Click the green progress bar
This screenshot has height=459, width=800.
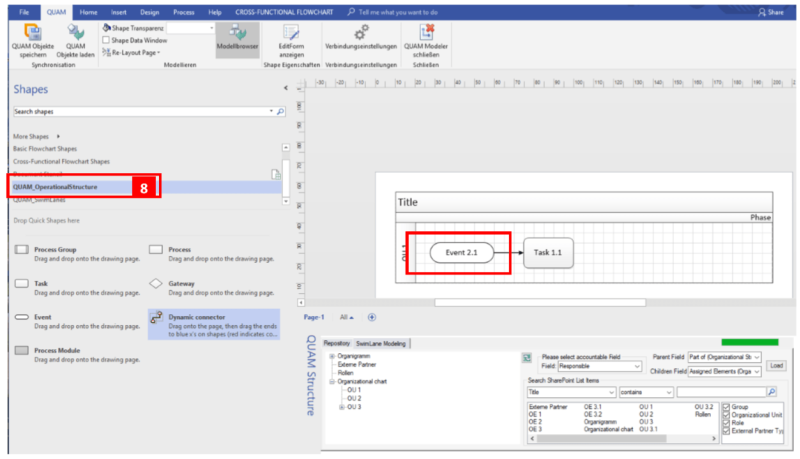750,342
